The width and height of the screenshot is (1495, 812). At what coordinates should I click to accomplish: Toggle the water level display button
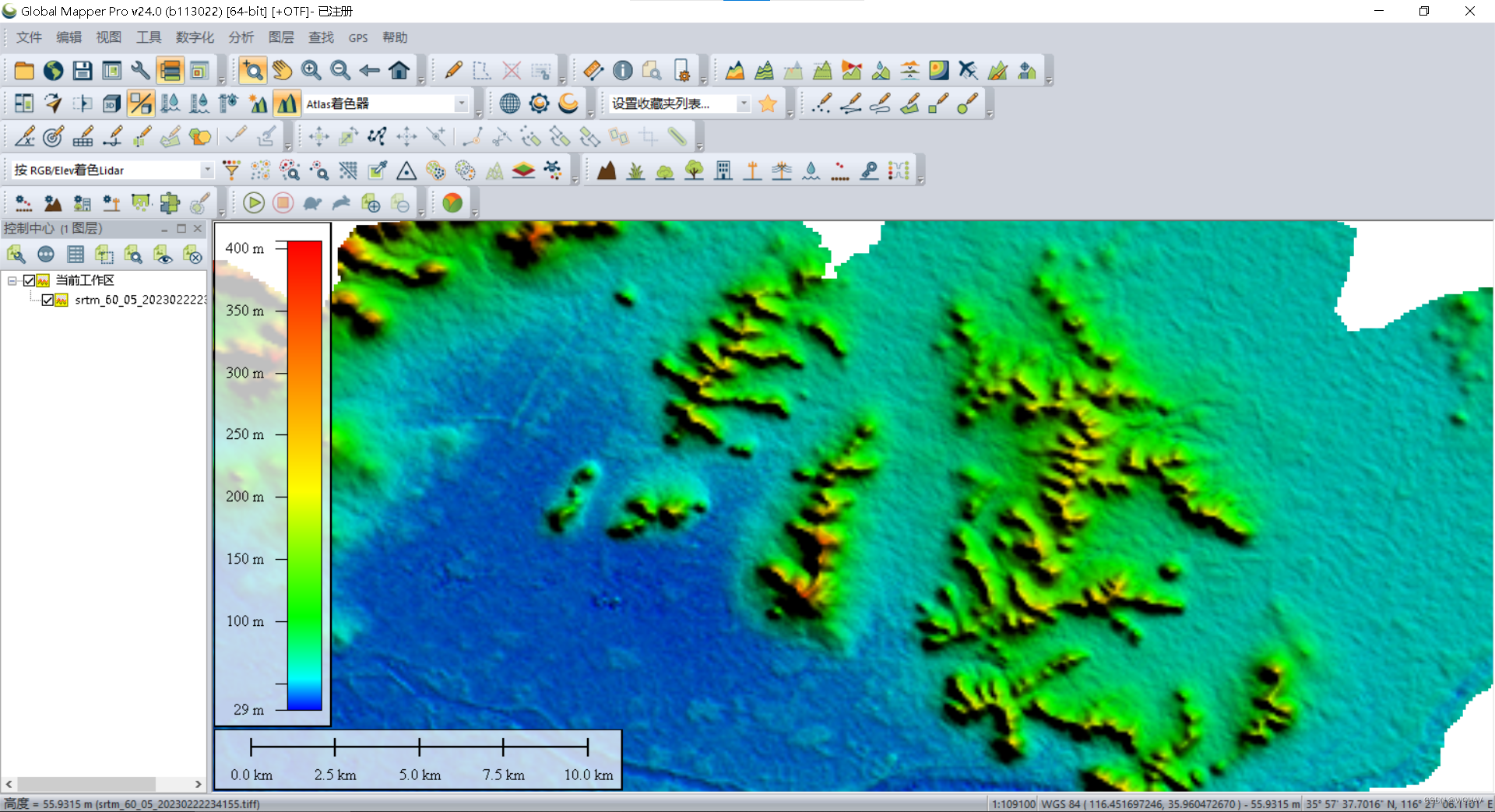(171, 104)
